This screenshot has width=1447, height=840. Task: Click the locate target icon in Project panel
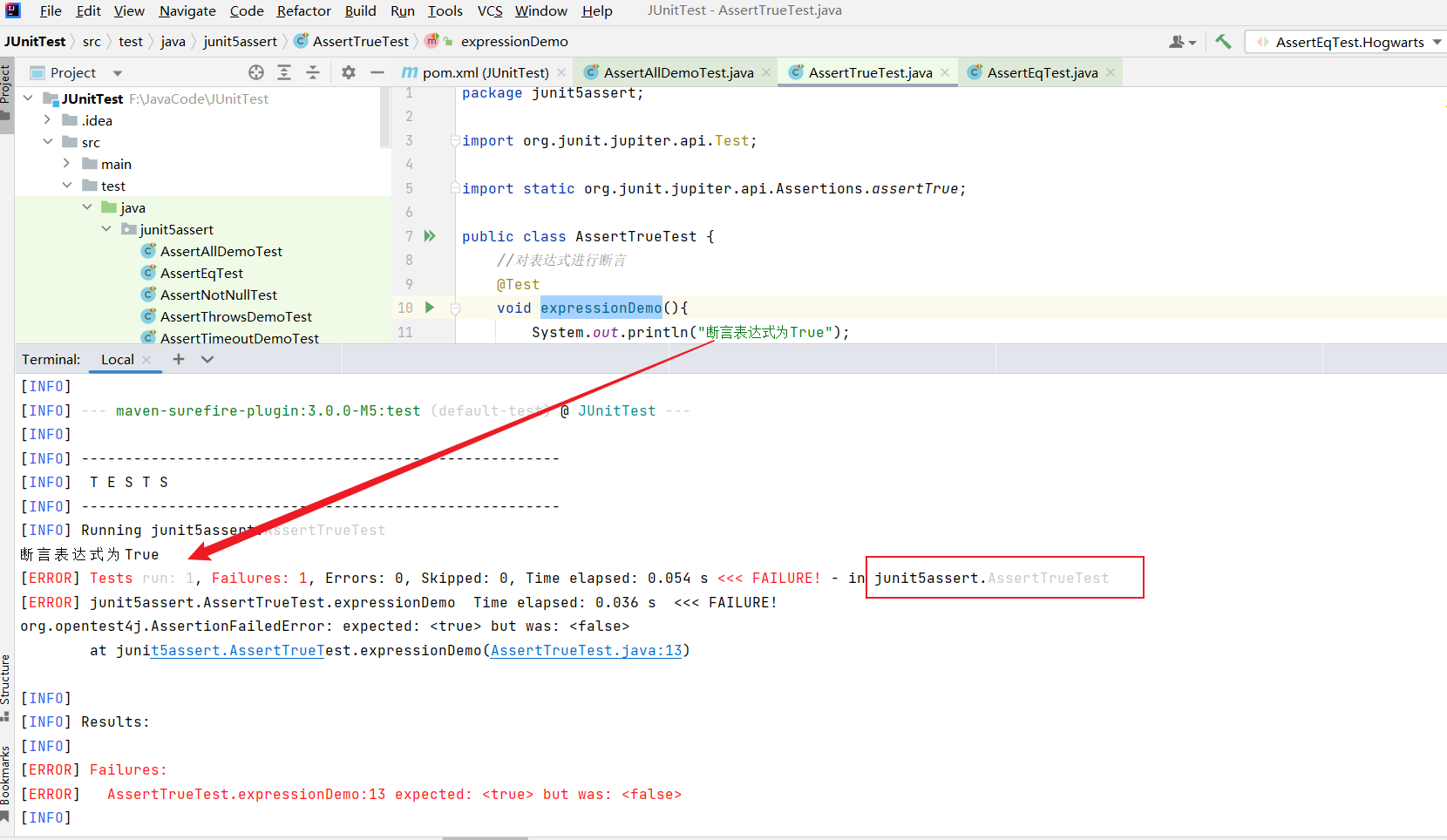pos(255,72)
